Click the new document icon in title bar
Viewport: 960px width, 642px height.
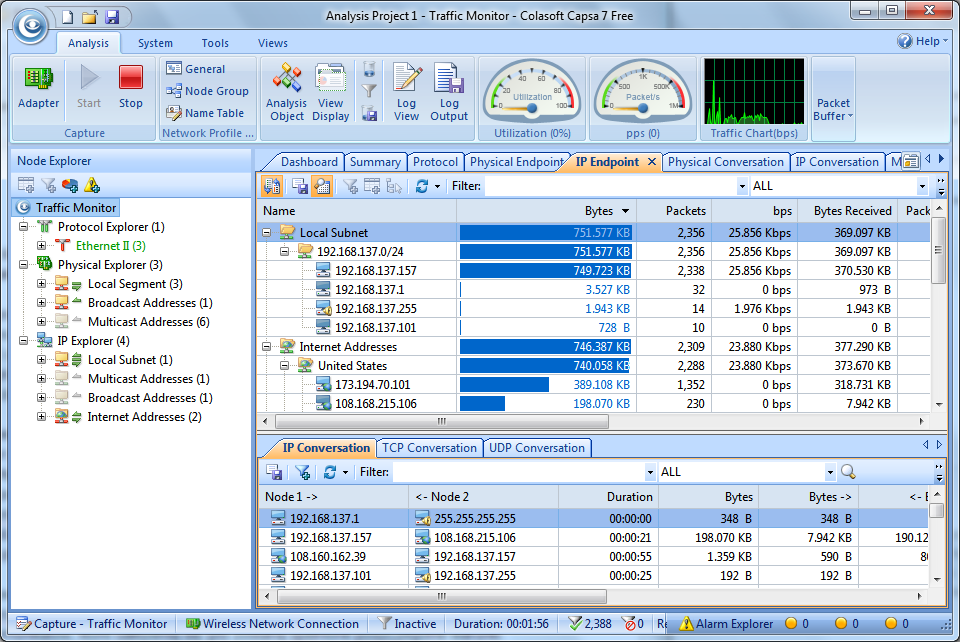coord(68,17)
